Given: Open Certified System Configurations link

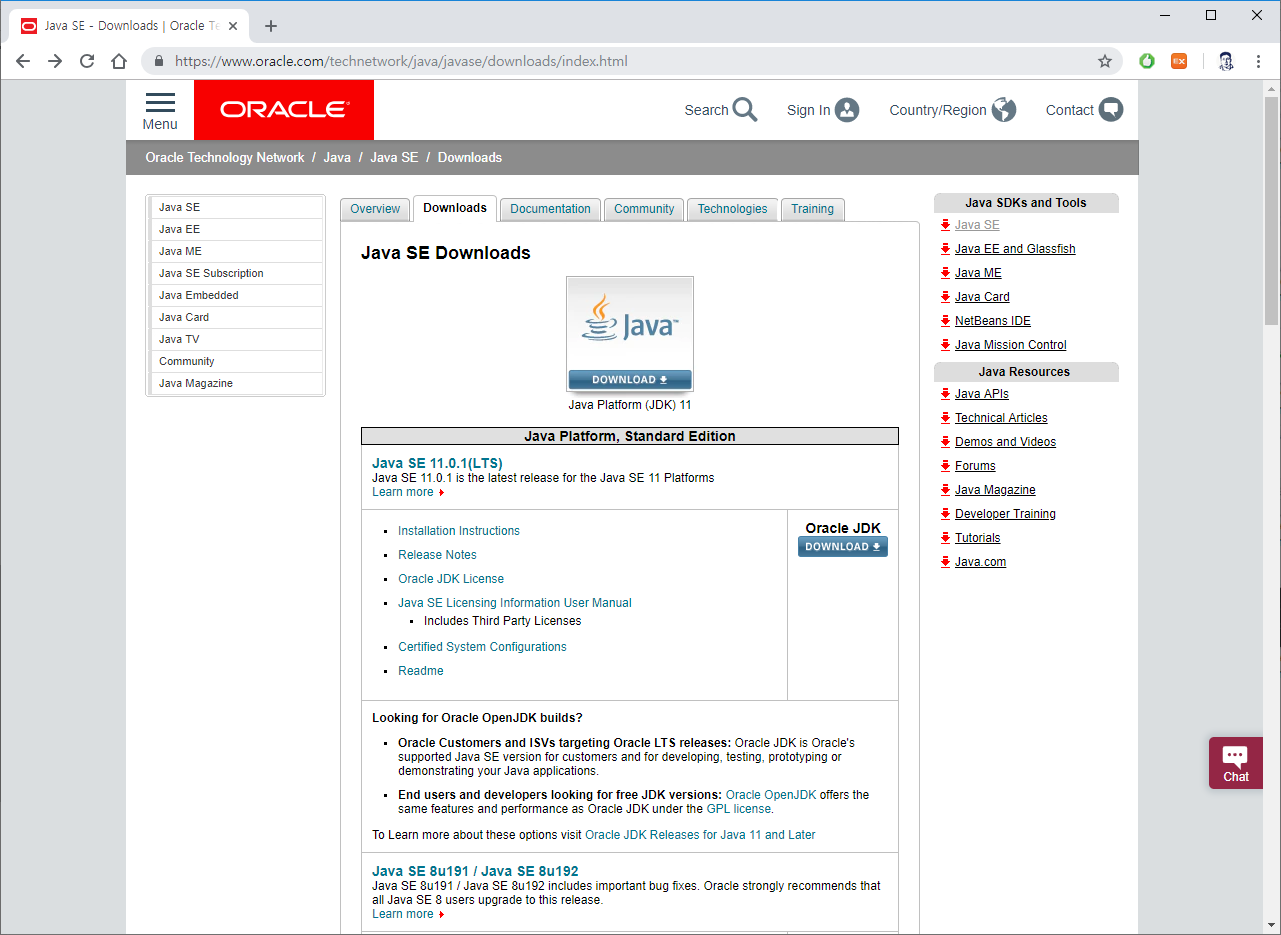Looking at the screenshot, I should [x=482, y=647].
